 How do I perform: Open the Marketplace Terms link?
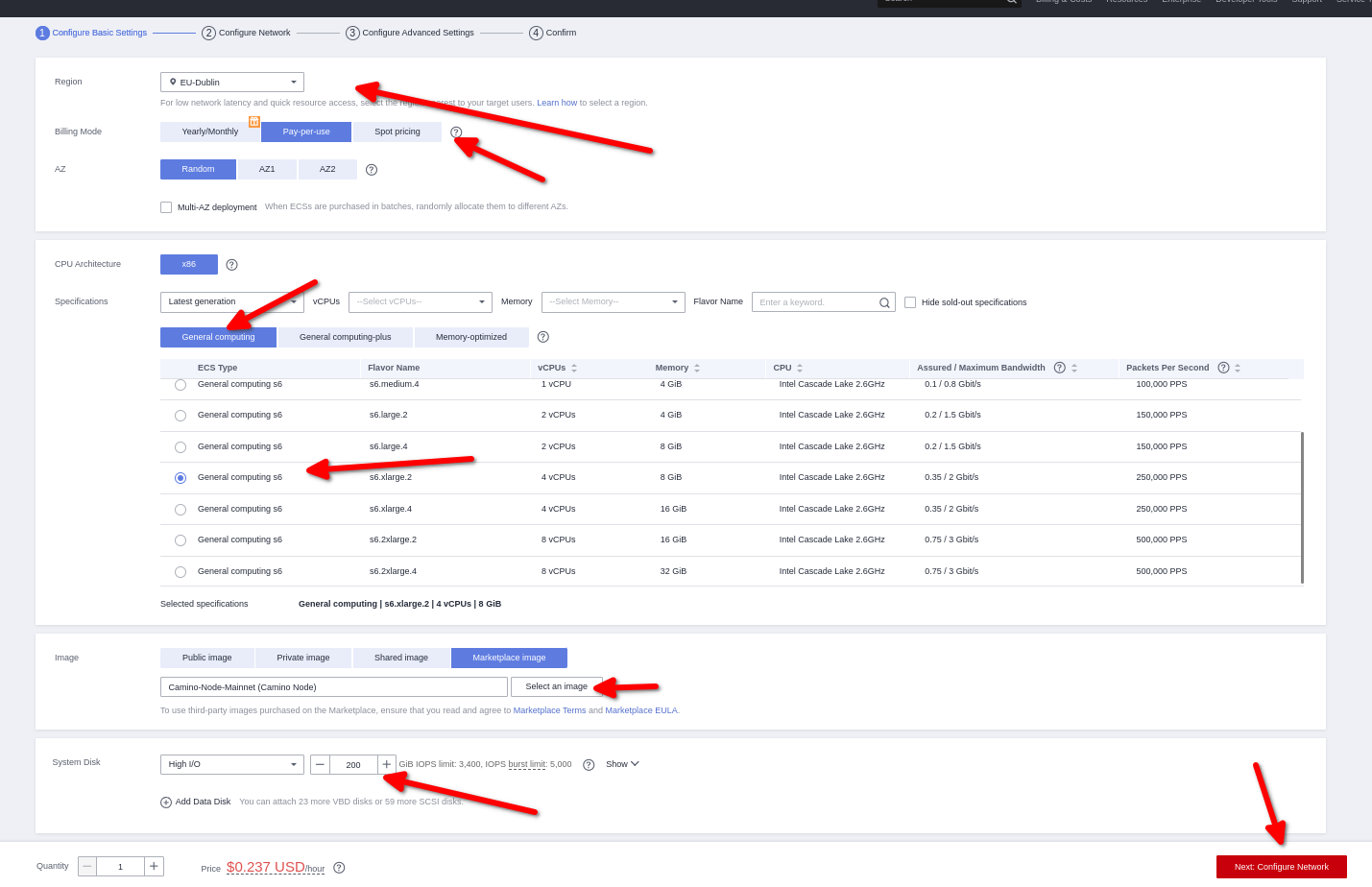(x=549, y=710)
